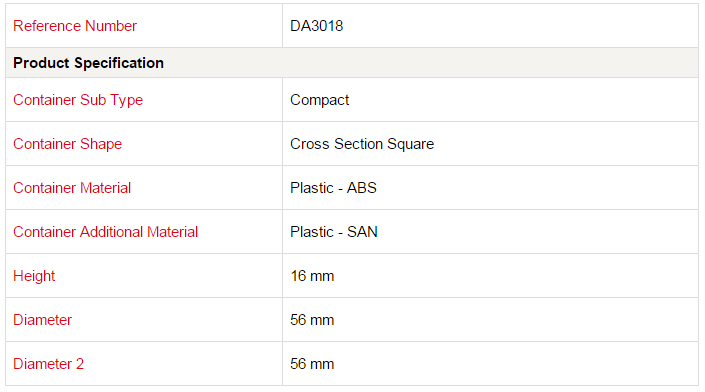This screenshot has width=705, height=392.
Task: Select the Plastic - SAN value
Action: pyautogui.click(x=334, y=232)
